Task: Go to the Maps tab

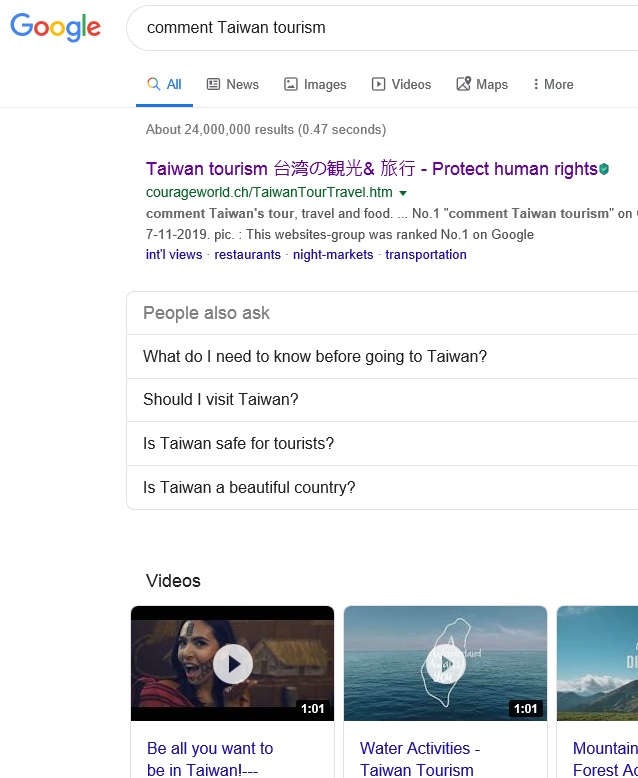Action: 482,85
